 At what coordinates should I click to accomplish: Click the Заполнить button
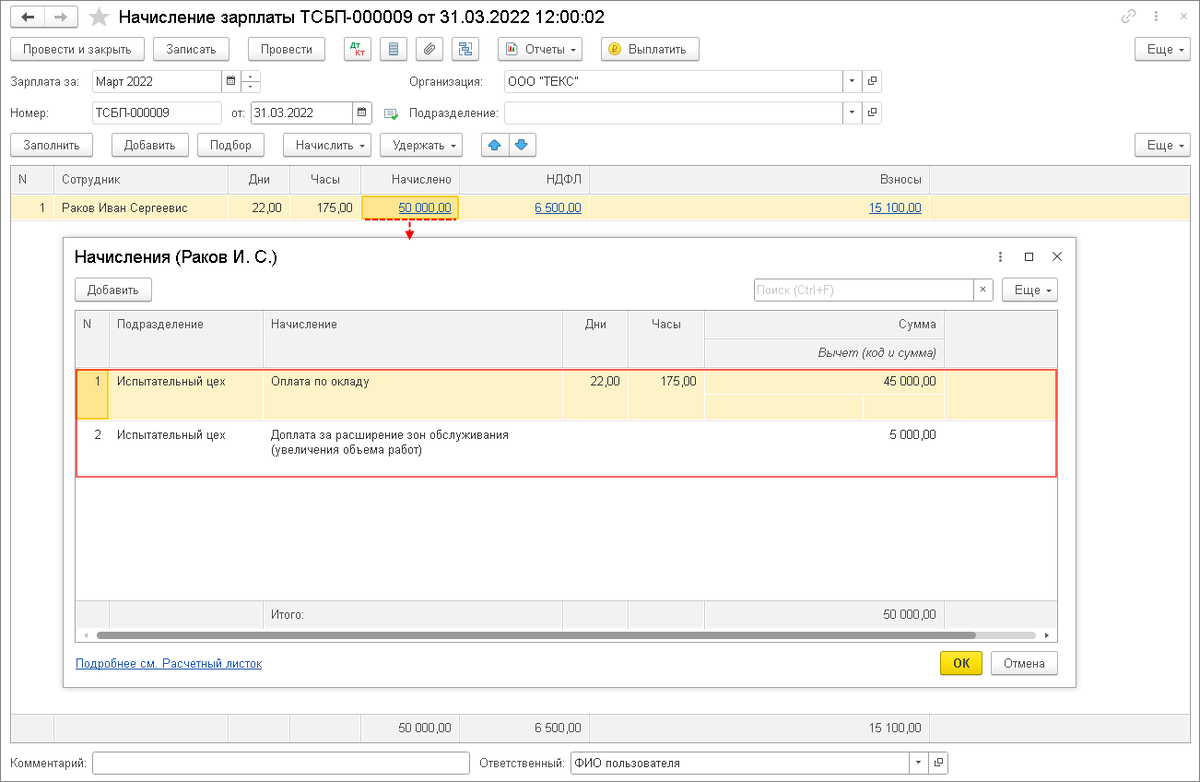pyautogui.click(x=52, y=145)
